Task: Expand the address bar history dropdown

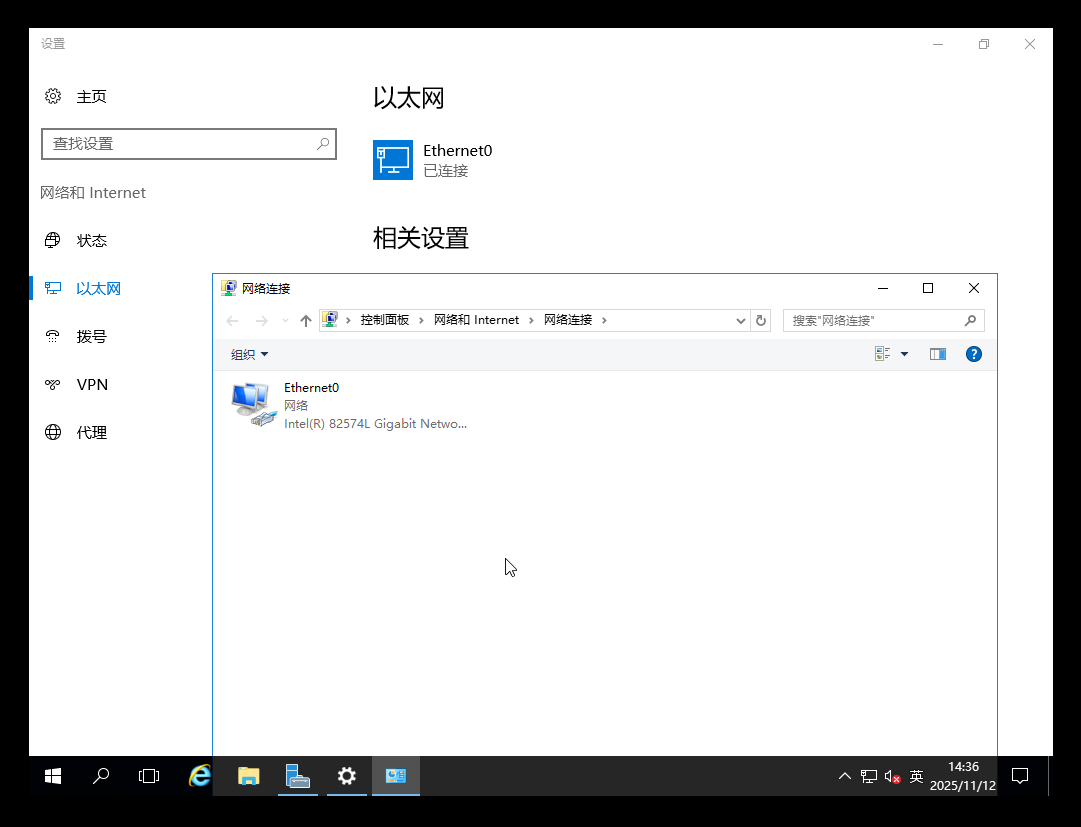Action: 740,320
